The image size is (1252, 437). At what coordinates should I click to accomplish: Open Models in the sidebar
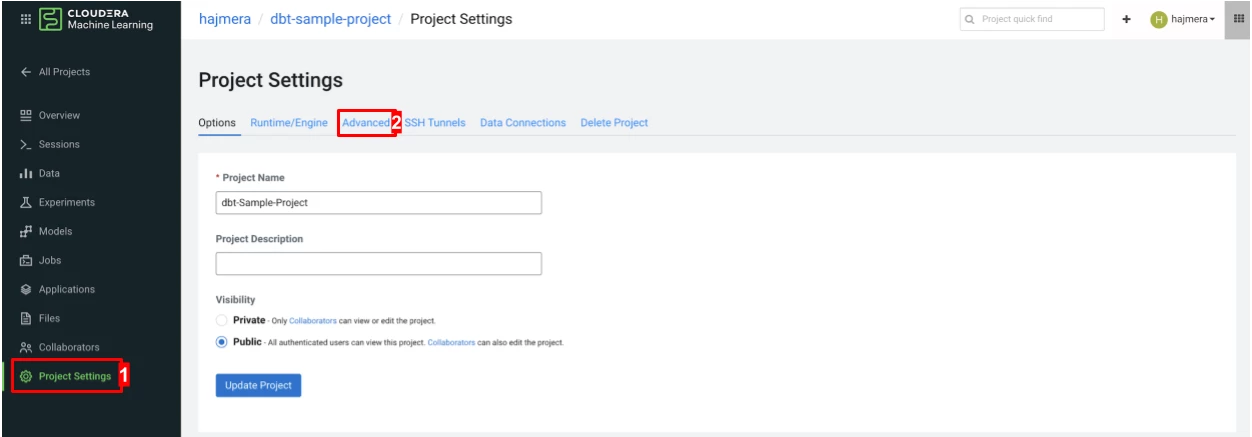(x=46, y=231)
